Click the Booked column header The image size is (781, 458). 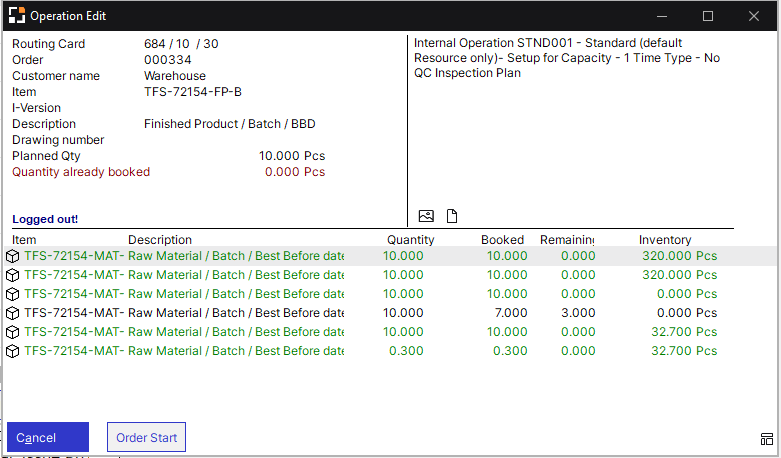502,240
